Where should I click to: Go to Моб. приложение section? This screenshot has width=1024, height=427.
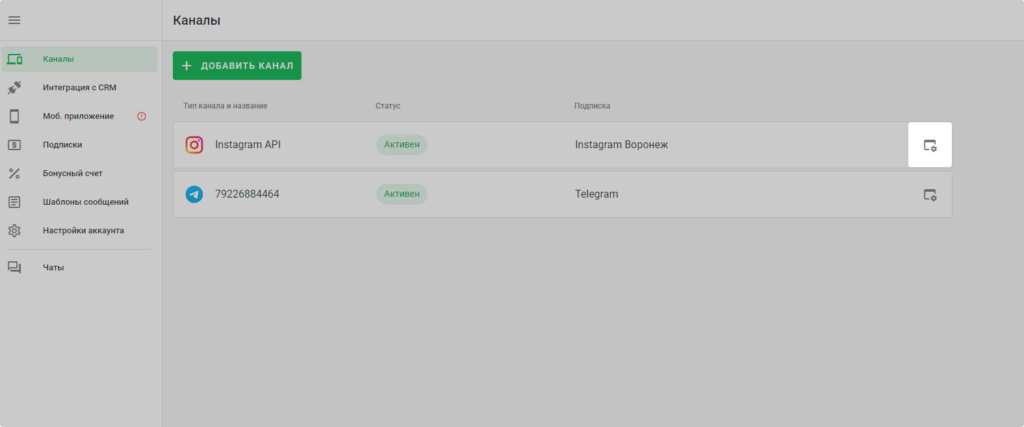(x=78, y=116)
